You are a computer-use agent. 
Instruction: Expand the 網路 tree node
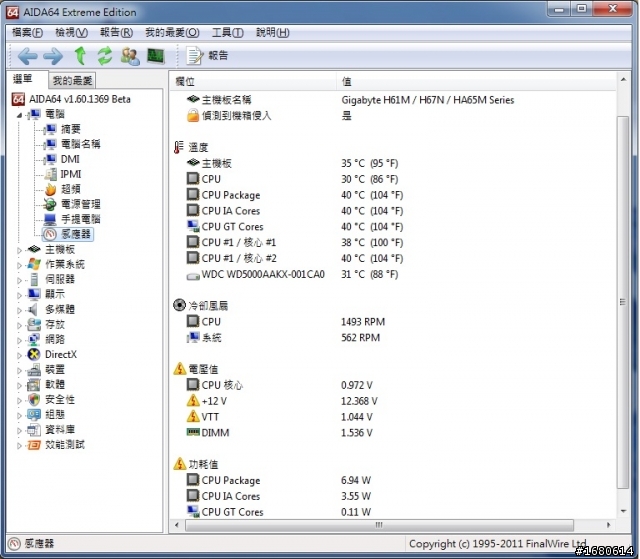(x=19, y=340)
